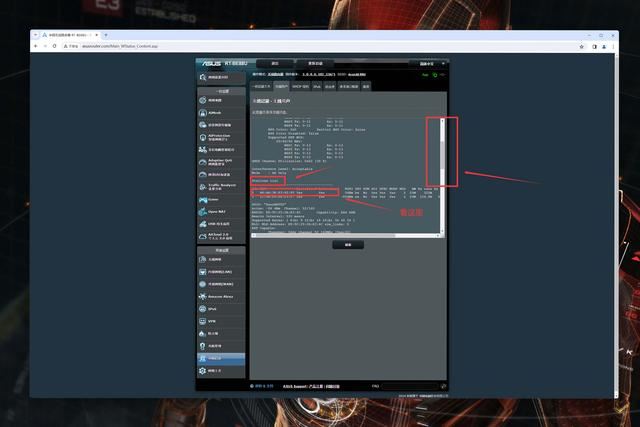Click the gear icon at sidebar bottom
640x427 pixels.
pos(203,371)
